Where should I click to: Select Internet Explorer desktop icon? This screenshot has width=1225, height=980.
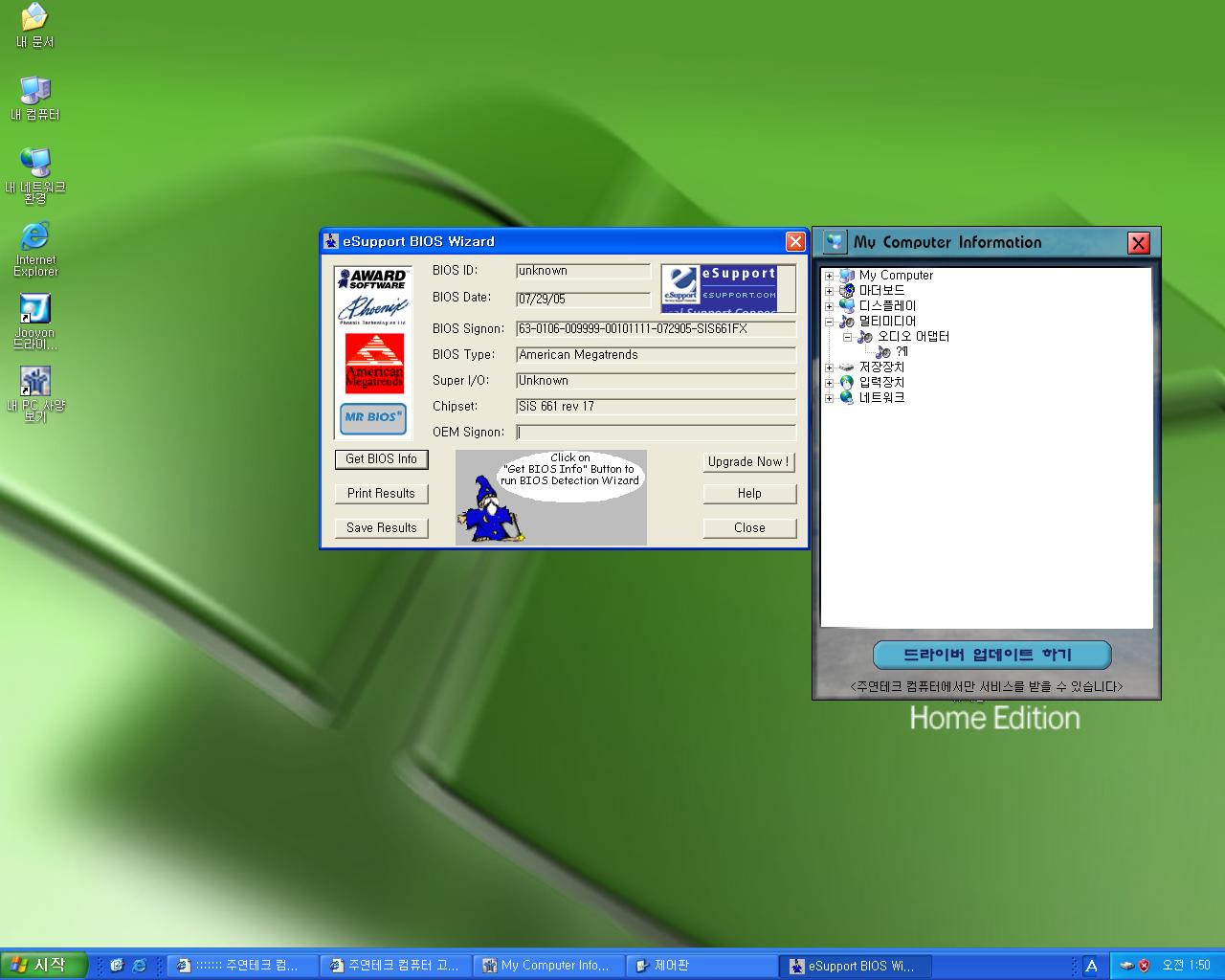point(35,249)
